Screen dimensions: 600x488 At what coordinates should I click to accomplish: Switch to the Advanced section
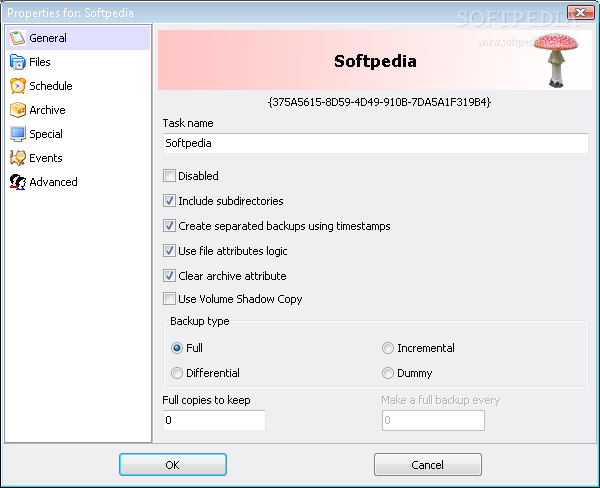coord(78,182)
